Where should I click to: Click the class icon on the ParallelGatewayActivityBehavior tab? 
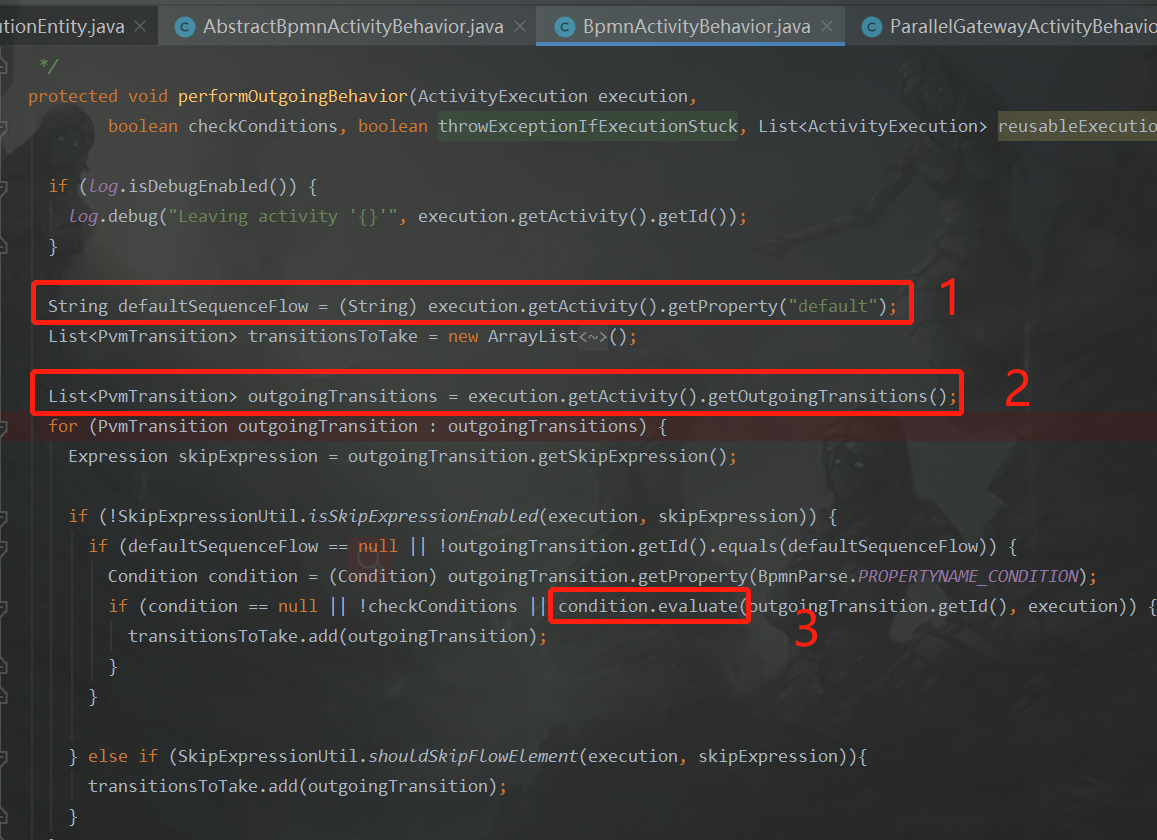(x=871, y=27)
